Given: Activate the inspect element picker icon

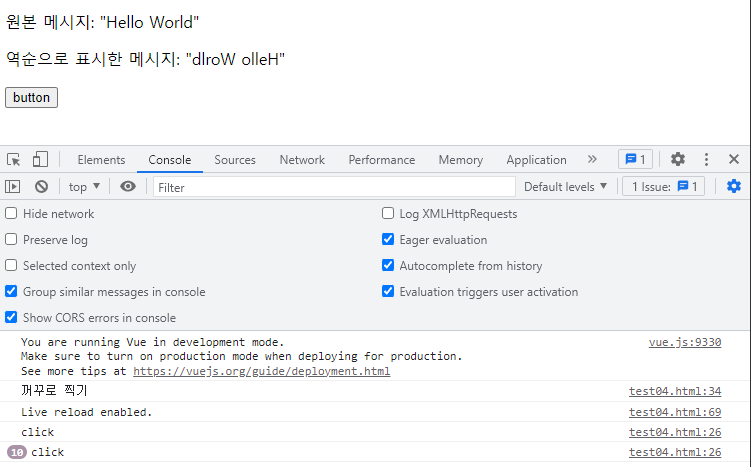Looking at the screenshot, I should pyautogui.click(x=13, y=159).
